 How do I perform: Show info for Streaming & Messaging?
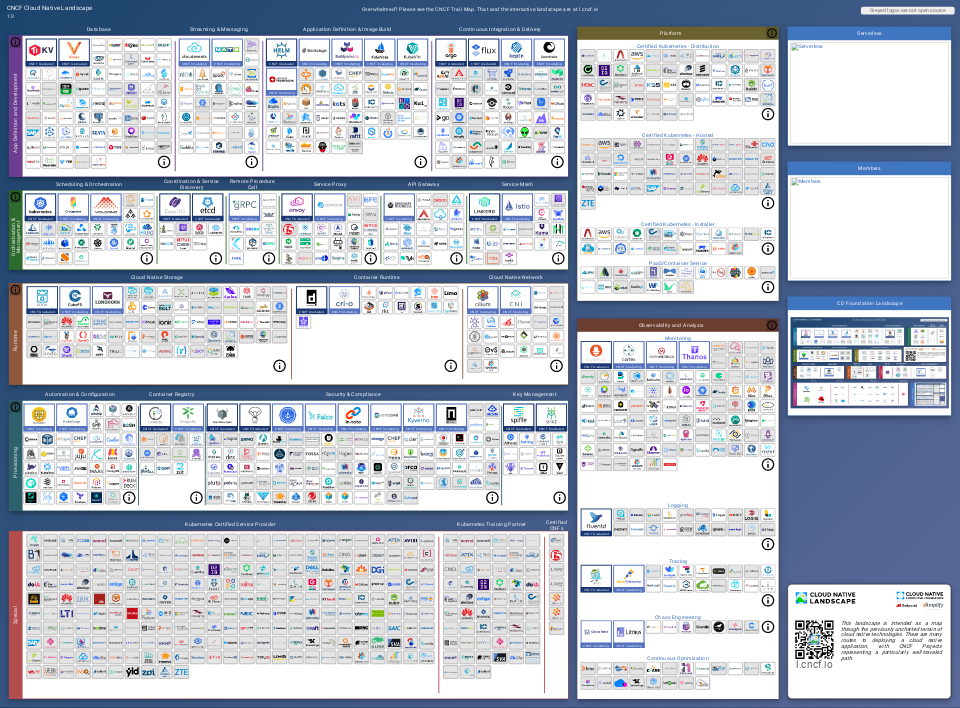coord(252,162)
